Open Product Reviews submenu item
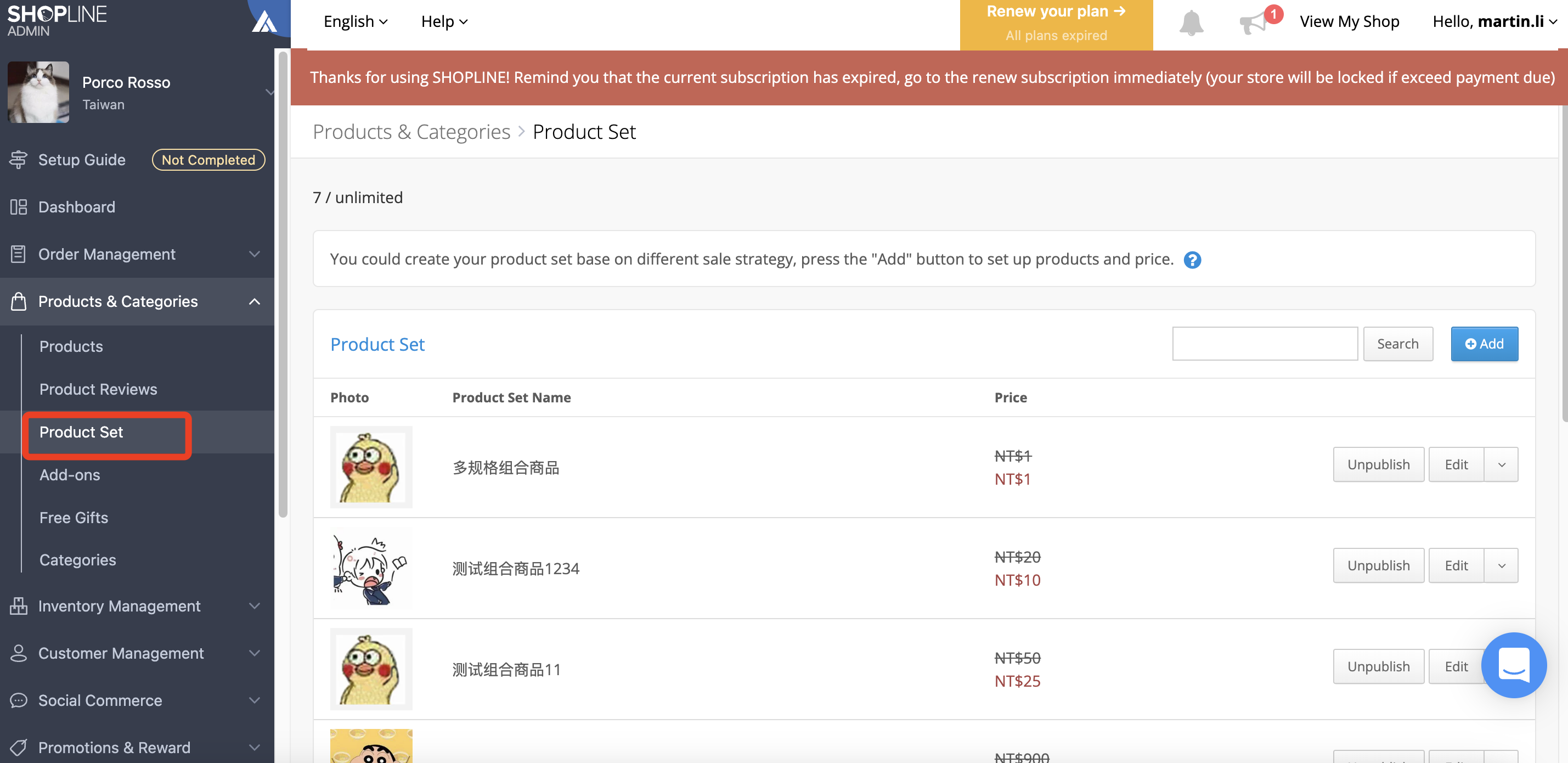Screen dimensions: 1568x763 [x=98, y=389]
